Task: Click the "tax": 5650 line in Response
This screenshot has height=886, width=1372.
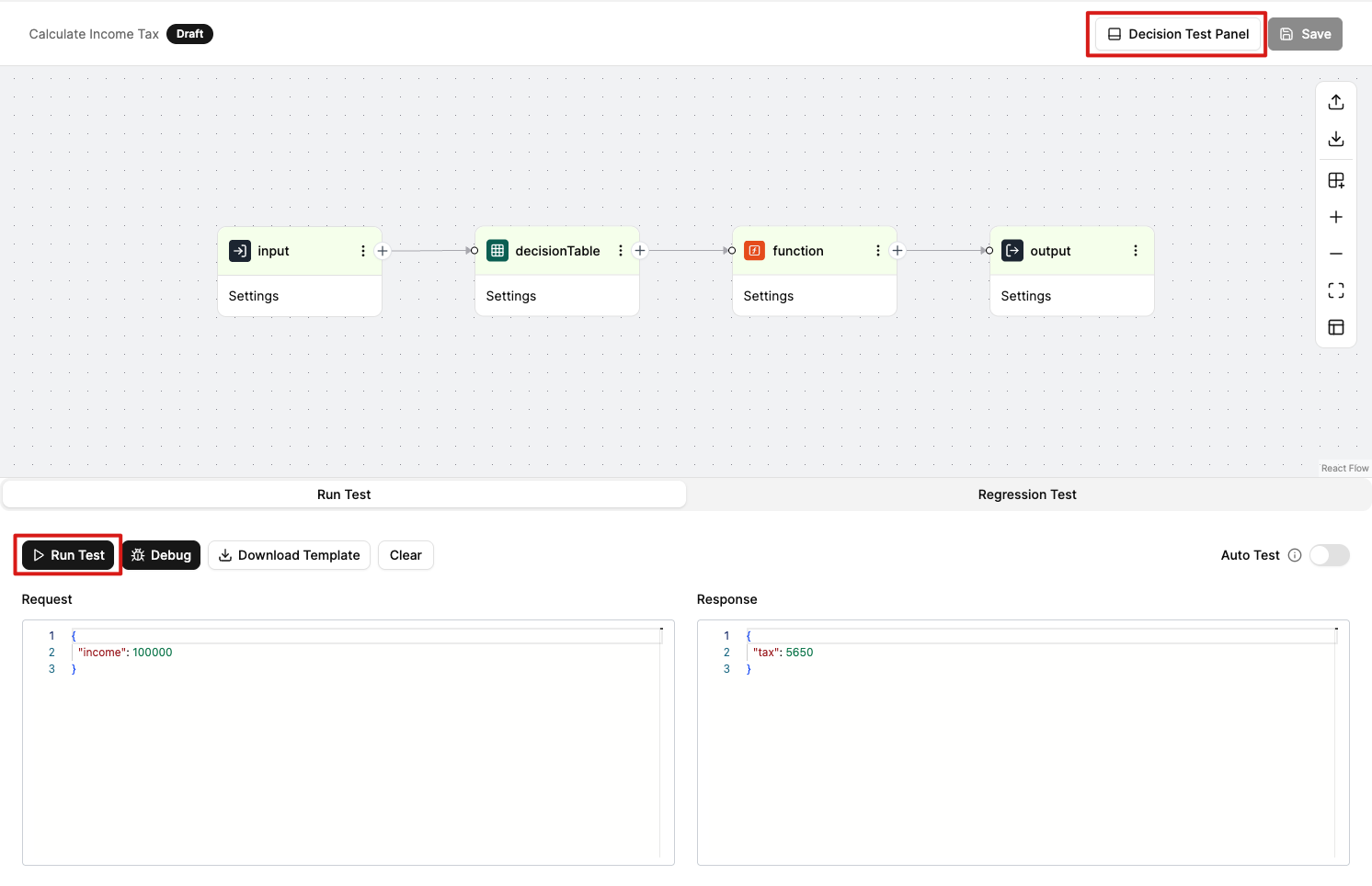Action: tap(783, 653)
